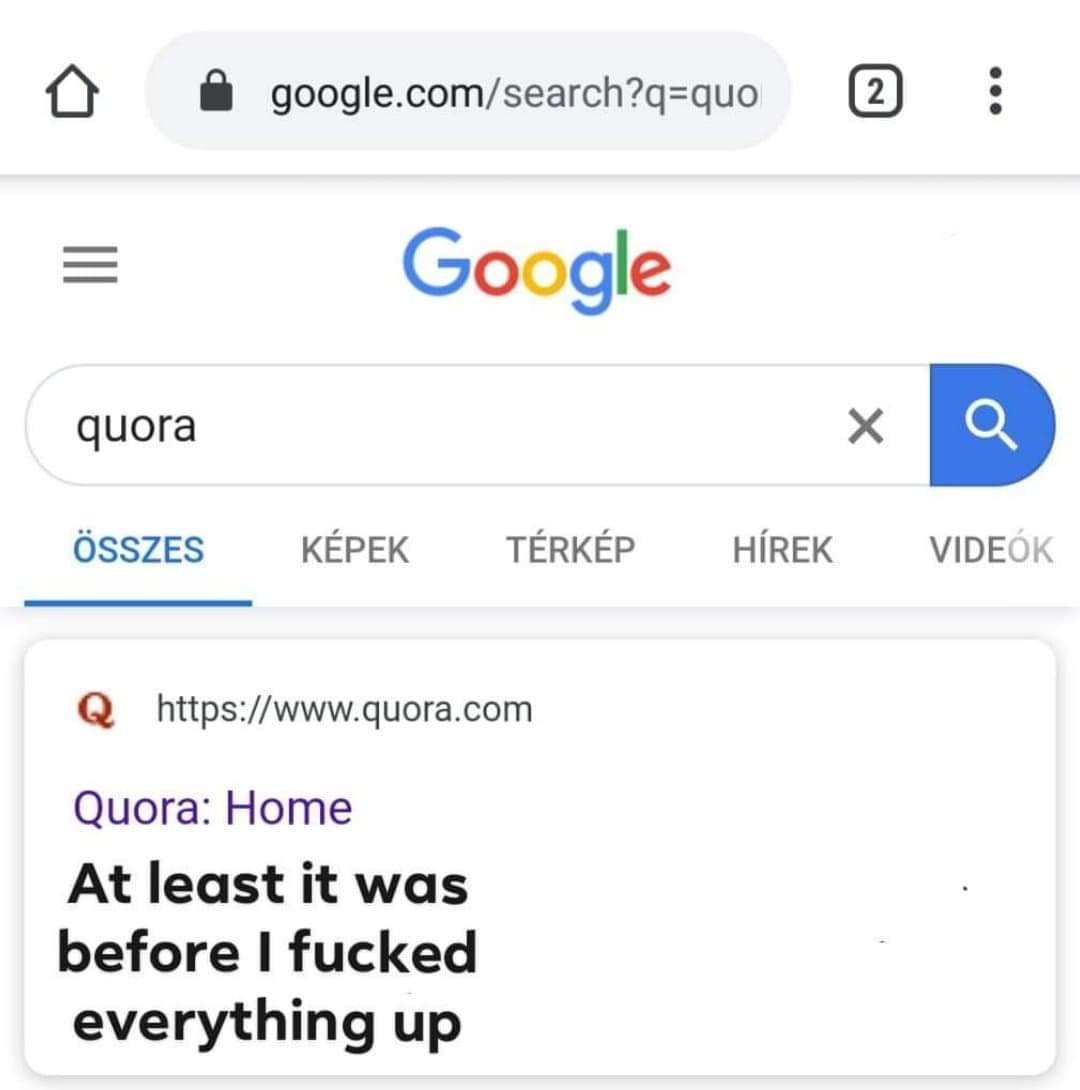Tap the browser home icon
Image resolution: width=1080 pixels, height=1090 pixels.
click(72, 93)
